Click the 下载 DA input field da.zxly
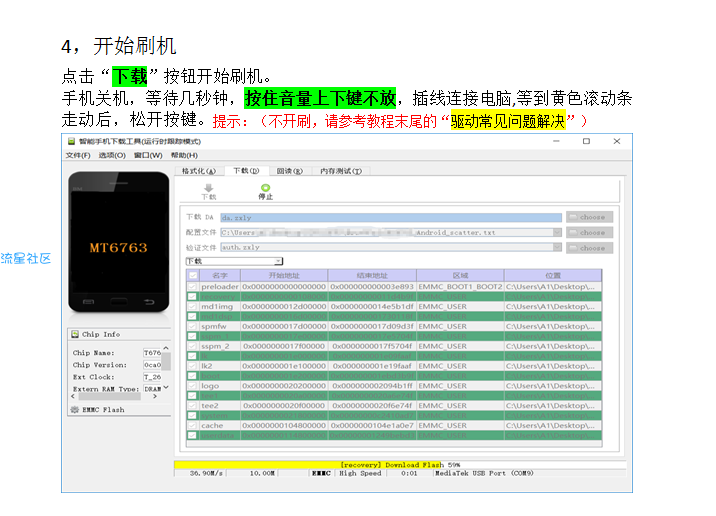 tap(391, 218)
